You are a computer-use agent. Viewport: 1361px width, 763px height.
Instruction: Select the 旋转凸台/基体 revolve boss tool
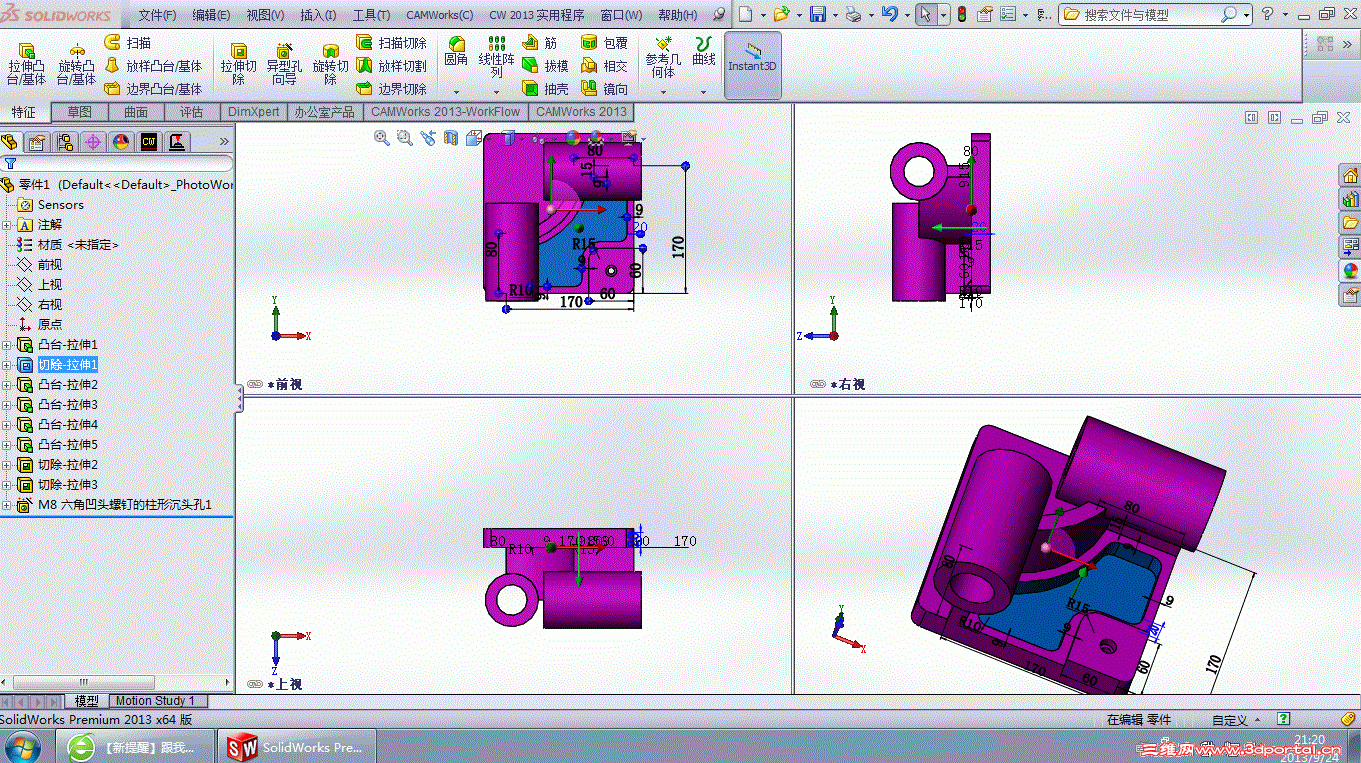(x=76, y=64)
